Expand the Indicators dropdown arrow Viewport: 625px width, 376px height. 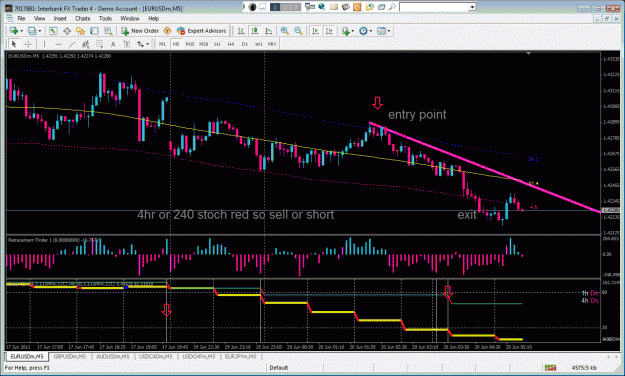click(x=353, y=31)
